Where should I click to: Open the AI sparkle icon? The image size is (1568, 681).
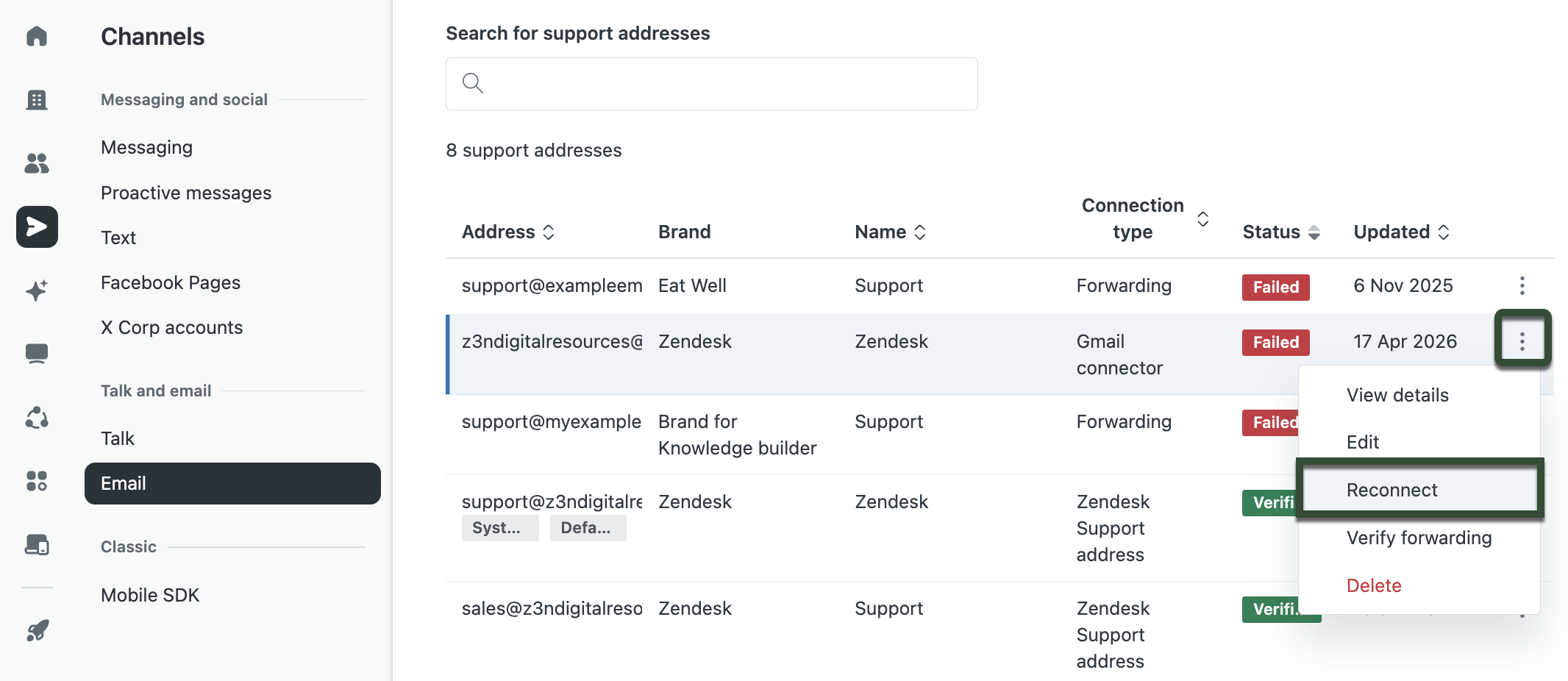coord(37,290)
